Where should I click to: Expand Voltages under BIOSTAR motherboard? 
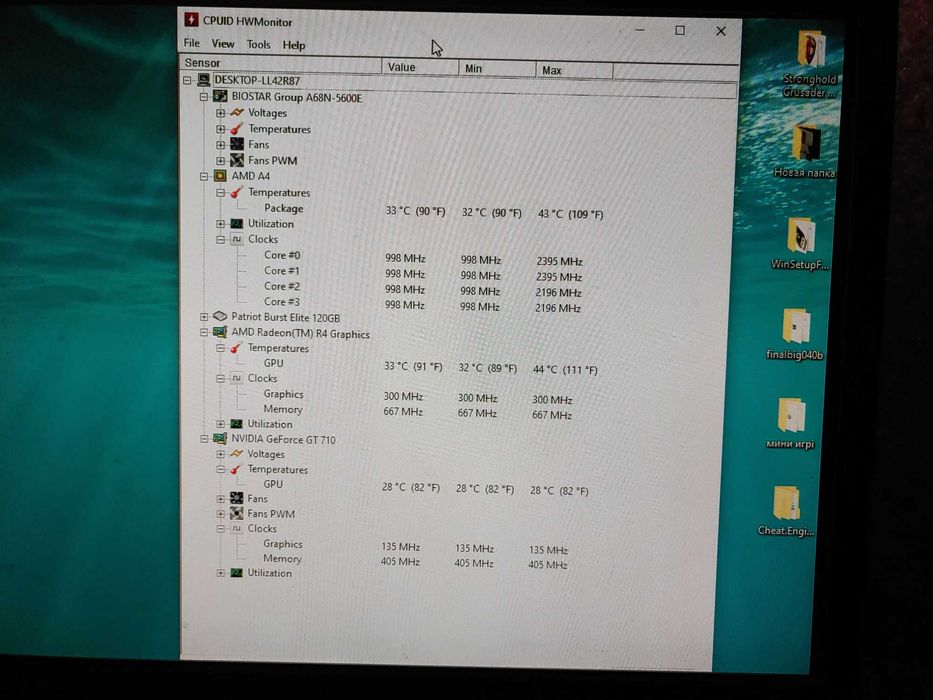pyautogui.click(x=221, y=112)
